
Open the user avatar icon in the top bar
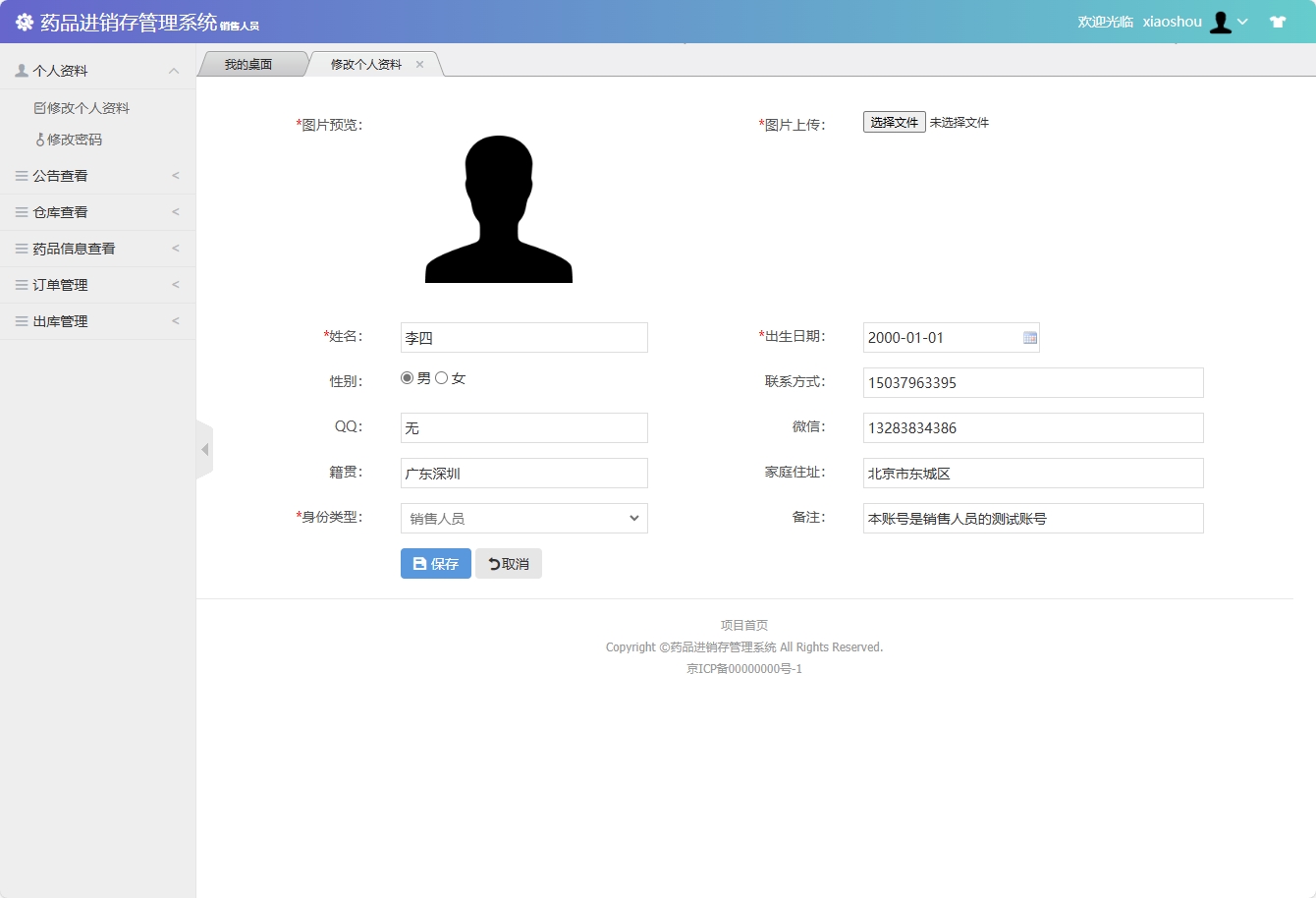[1221, 21]
